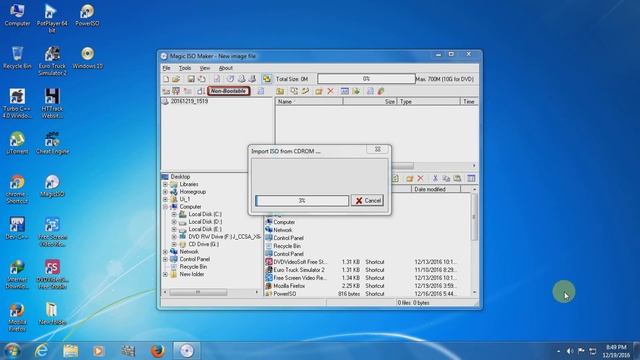Open the File menu
The width and height of the screenshot is (640, 360).
[x=166, y=68]
